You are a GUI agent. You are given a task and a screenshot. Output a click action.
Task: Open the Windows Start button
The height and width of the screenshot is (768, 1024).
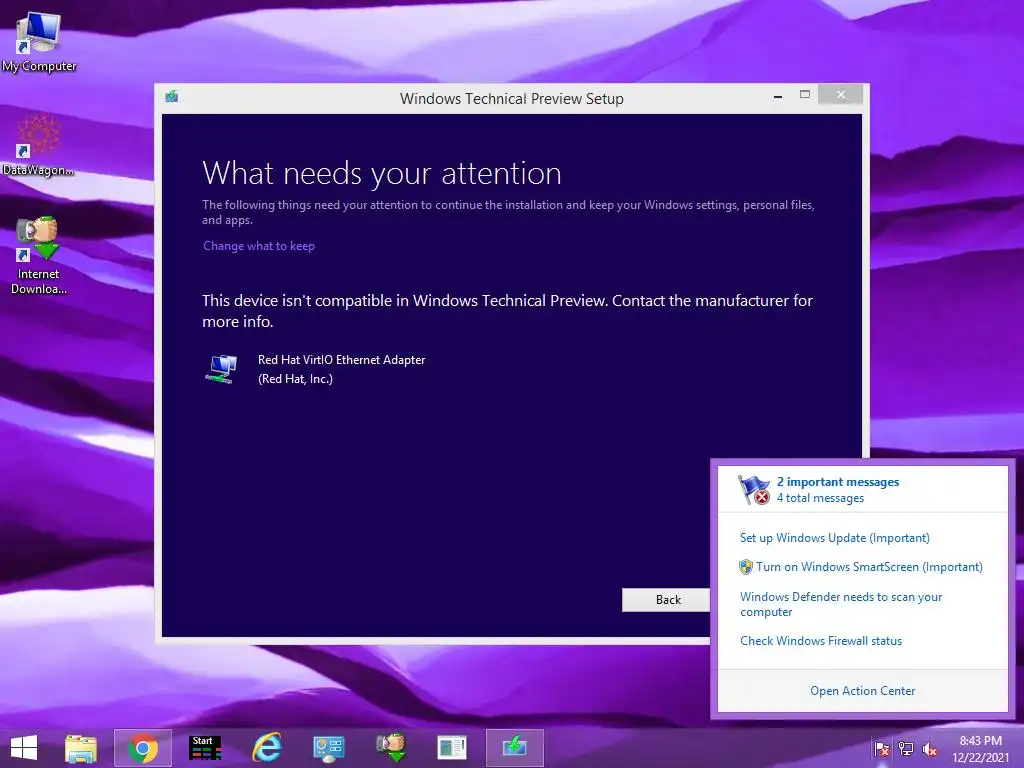24,748
